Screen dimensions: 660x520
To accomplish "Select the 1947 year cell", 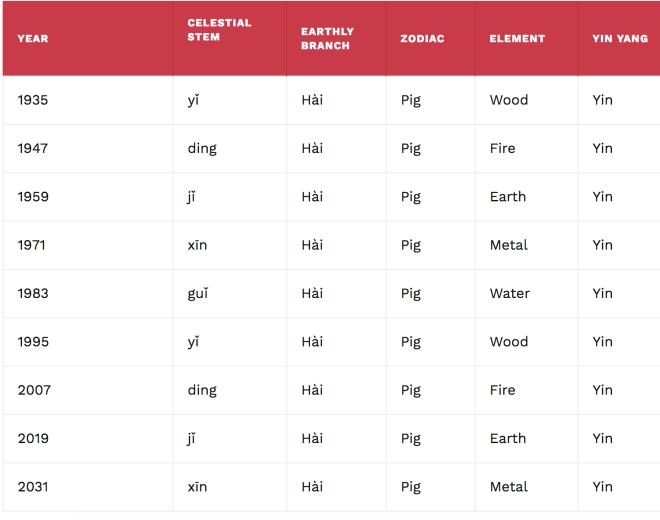I will [x=33, y=148].
